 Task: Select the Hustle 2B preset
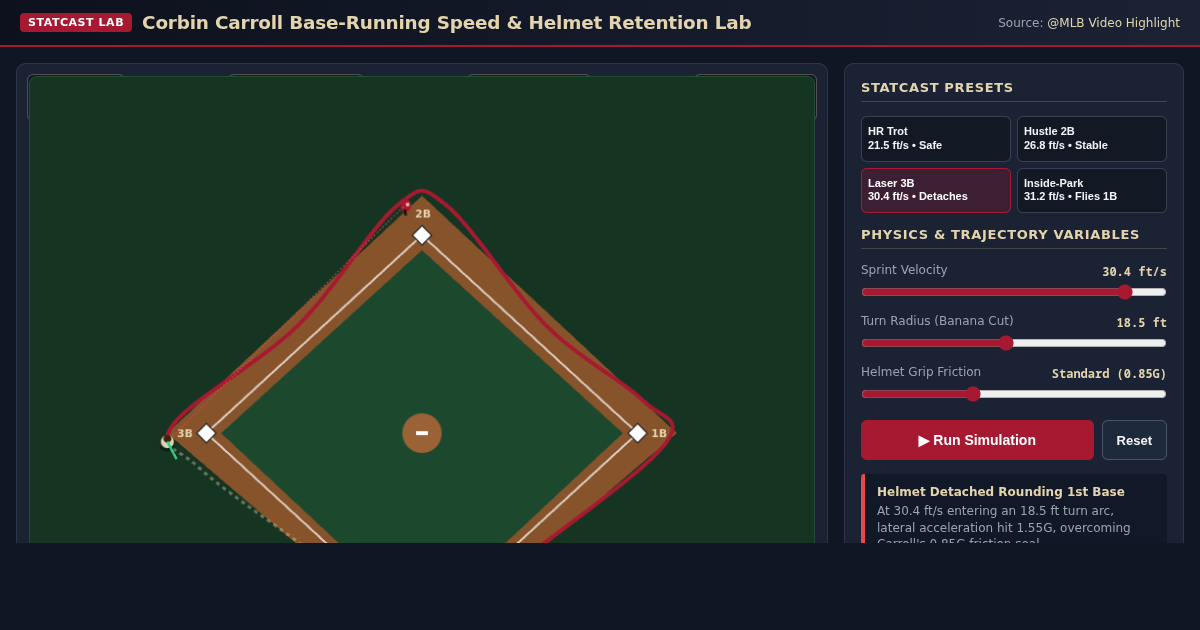point(1092,139)
